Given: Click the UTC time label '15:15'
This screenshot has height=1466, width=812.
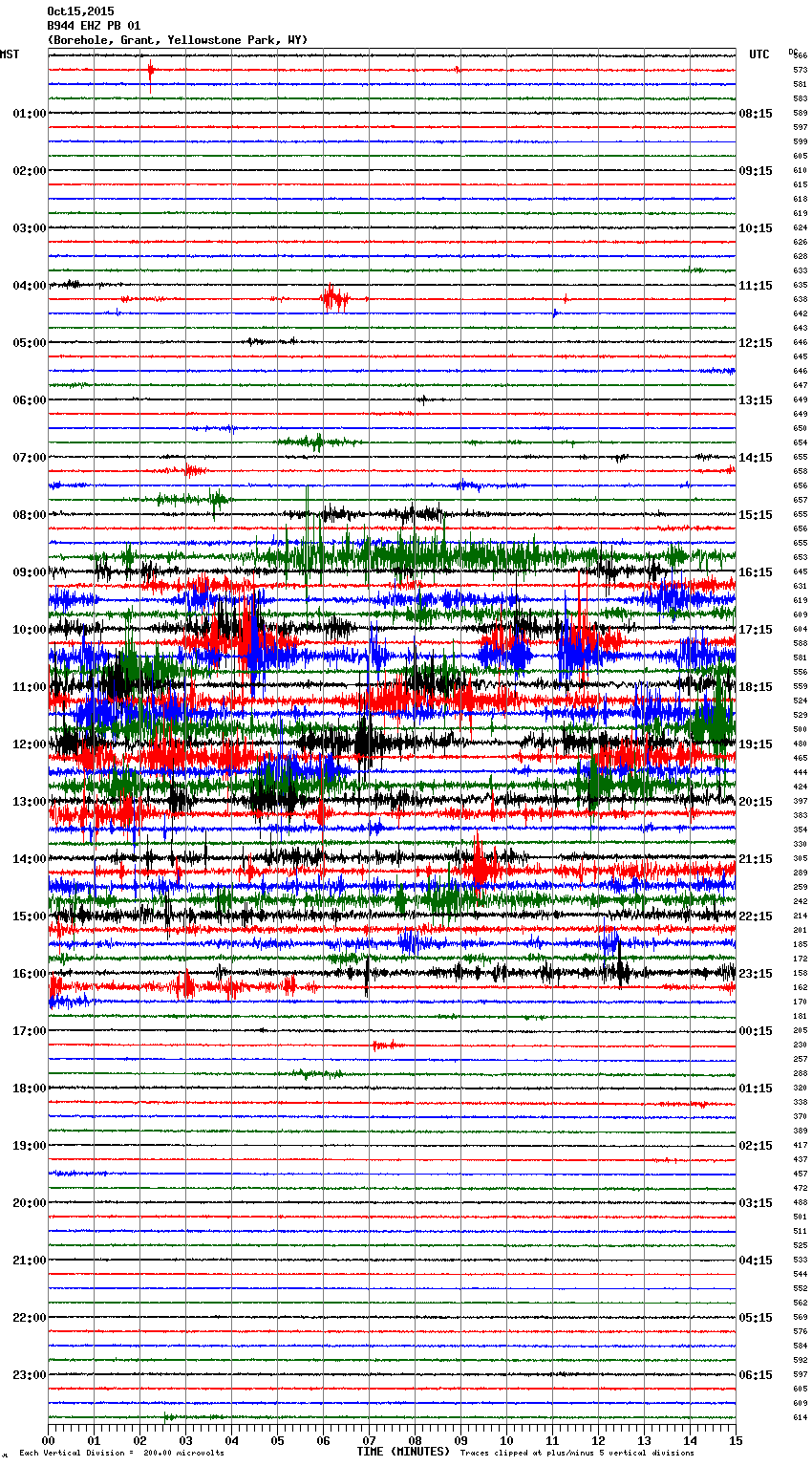Looking at the screenshot, I should coord(756,515).
